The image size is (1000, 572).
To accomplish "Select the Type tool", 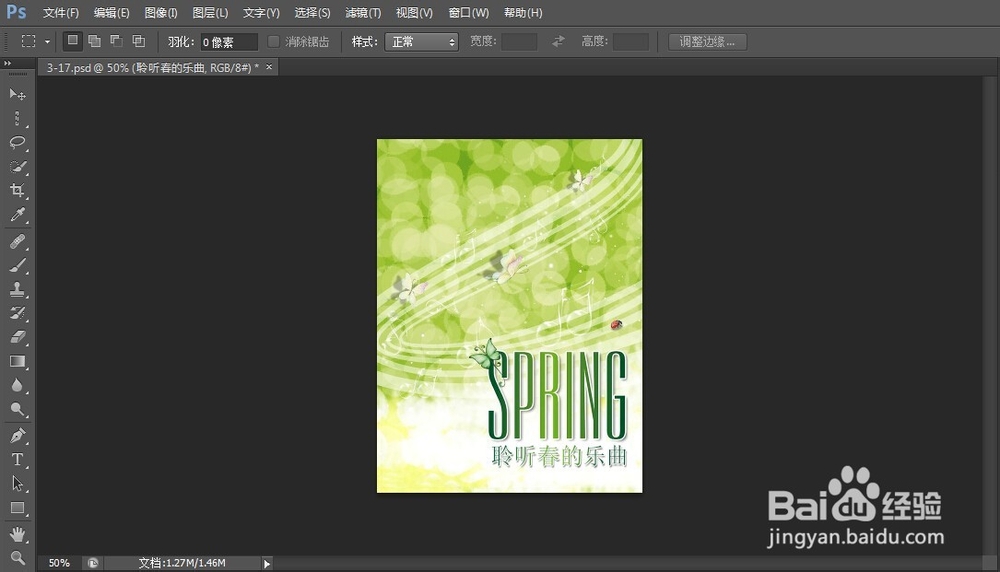I will point(17,460).
